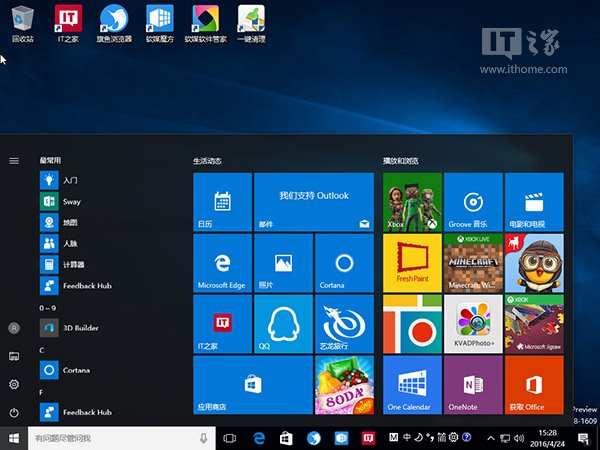Click the 生活动态 tile group header
The width and height of the screenshot is (600, 450).
(x=207, y=161)
